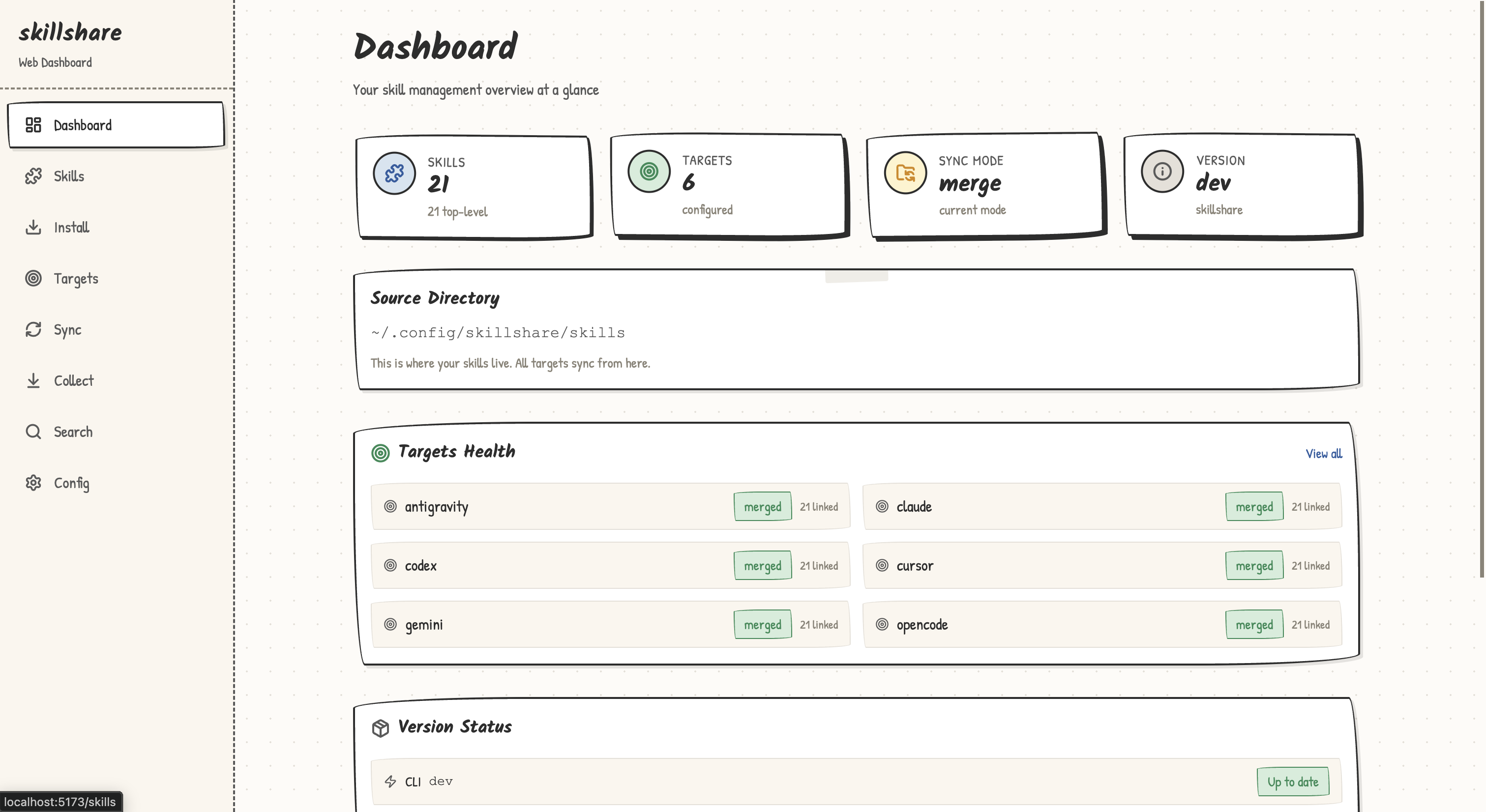
Task: Select the Skills puzzle icon in sidebar
Action: click(33, 176)
